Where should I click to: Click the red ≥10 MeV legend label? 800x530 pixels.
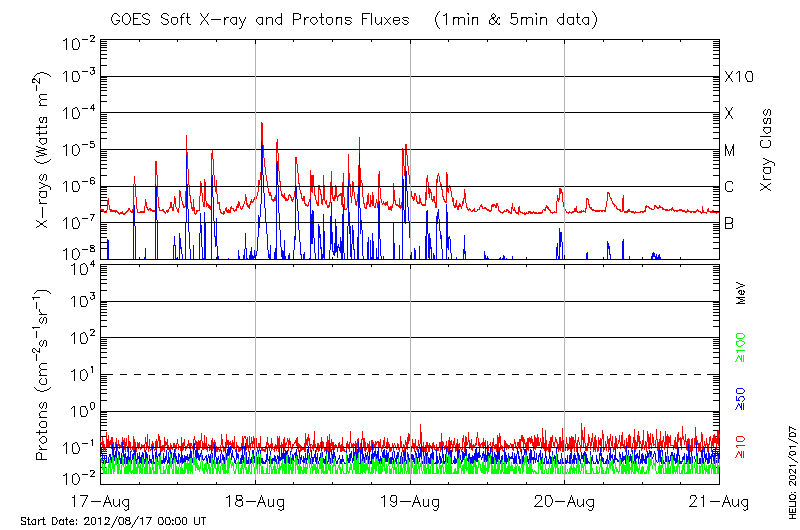[x=742, y=446]
